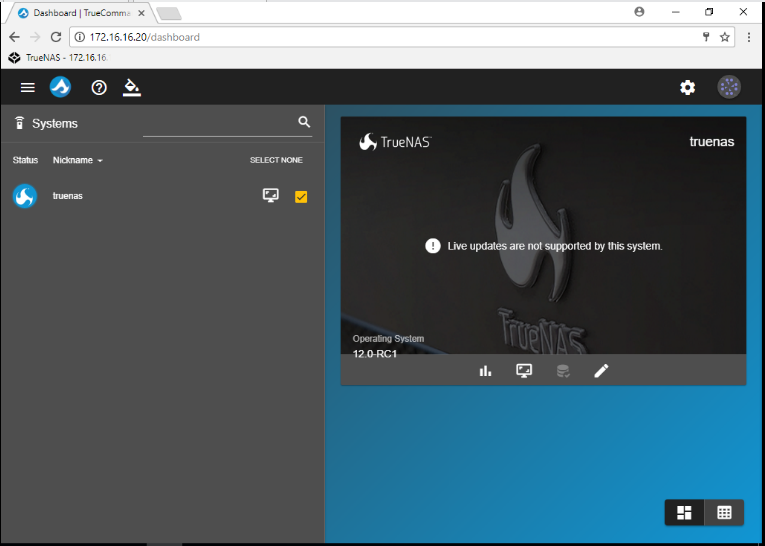The width and height of the screenshot is (765, 546).
Task: Open the TrueNAS bookmark
Action: click(x=58, y=58)
